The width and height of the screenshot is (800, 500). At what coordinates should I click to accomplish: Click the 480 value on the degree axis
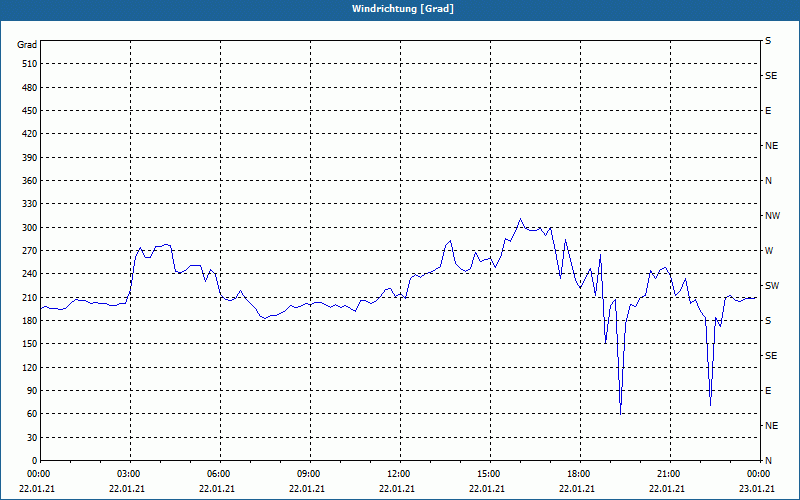(30, 87)
